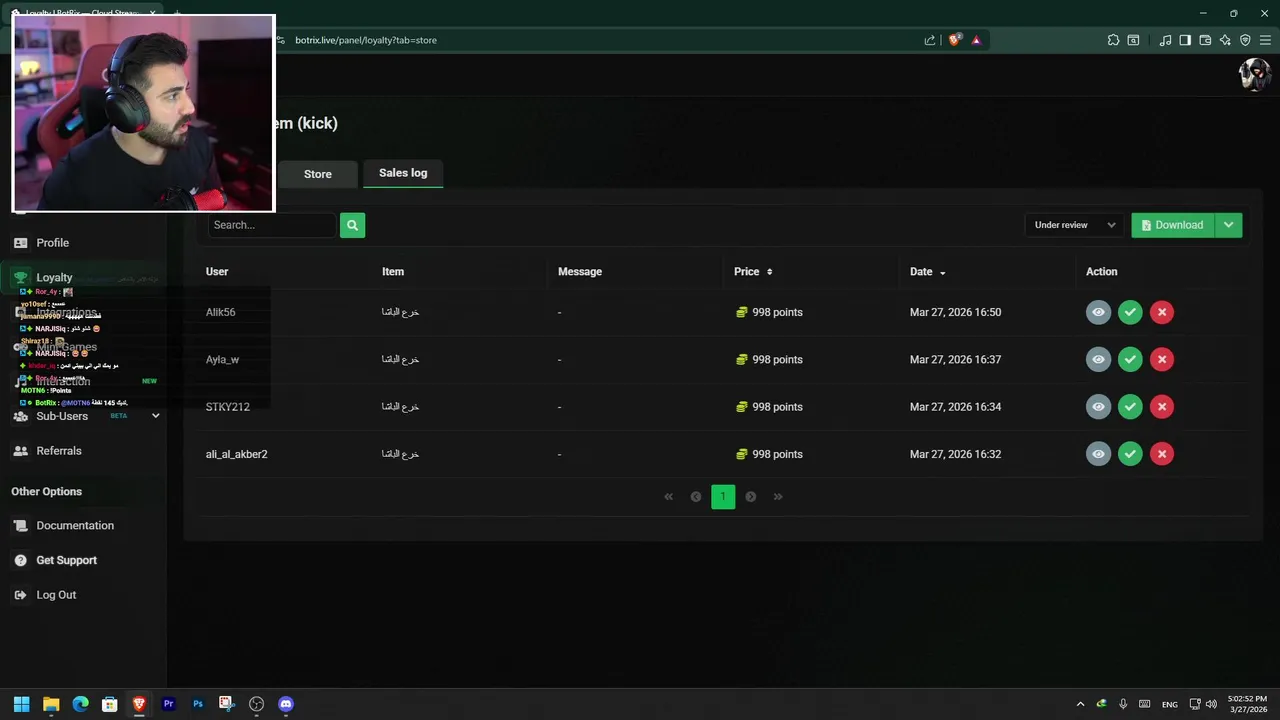Switch to the Sales log tab
Screen dimensions: 1280x720
click(x=403, y=173)
